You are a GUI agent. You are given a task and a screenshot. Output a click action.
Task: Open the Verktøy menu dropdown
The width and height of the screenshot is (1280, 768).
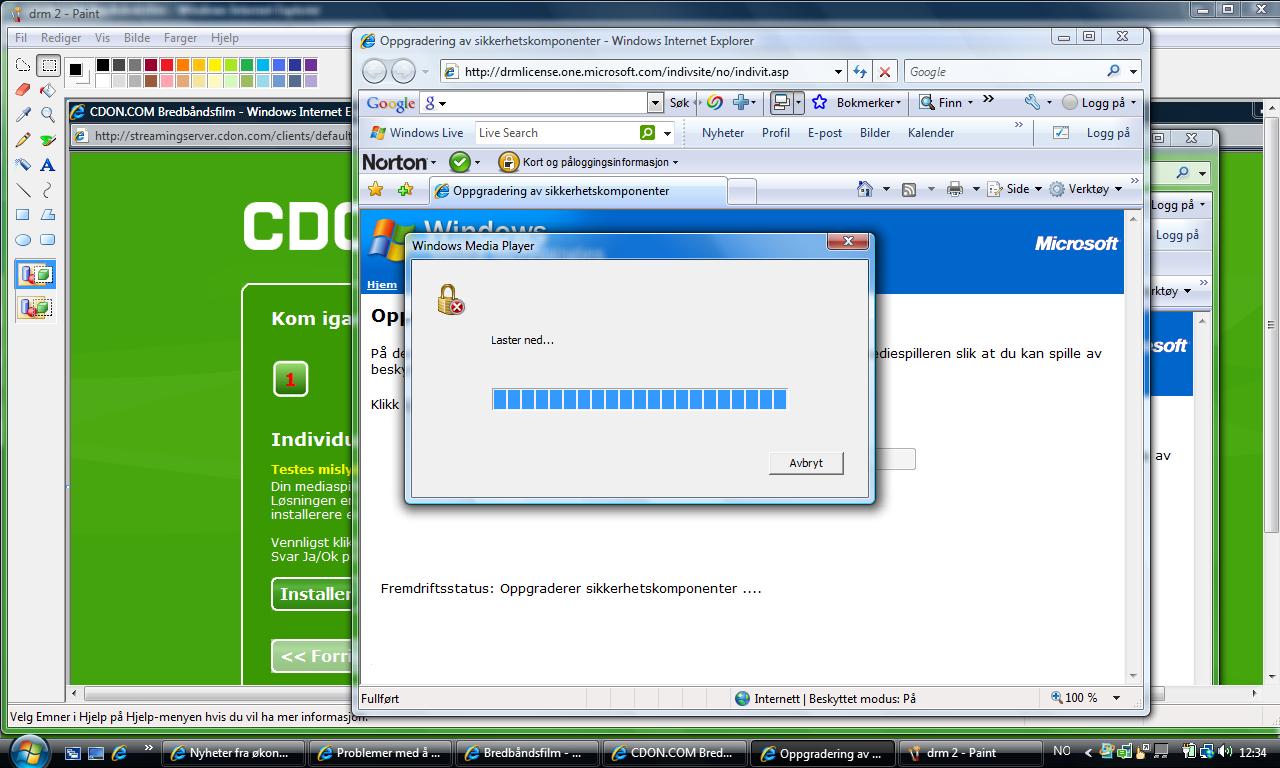(x=1118, y=189)
